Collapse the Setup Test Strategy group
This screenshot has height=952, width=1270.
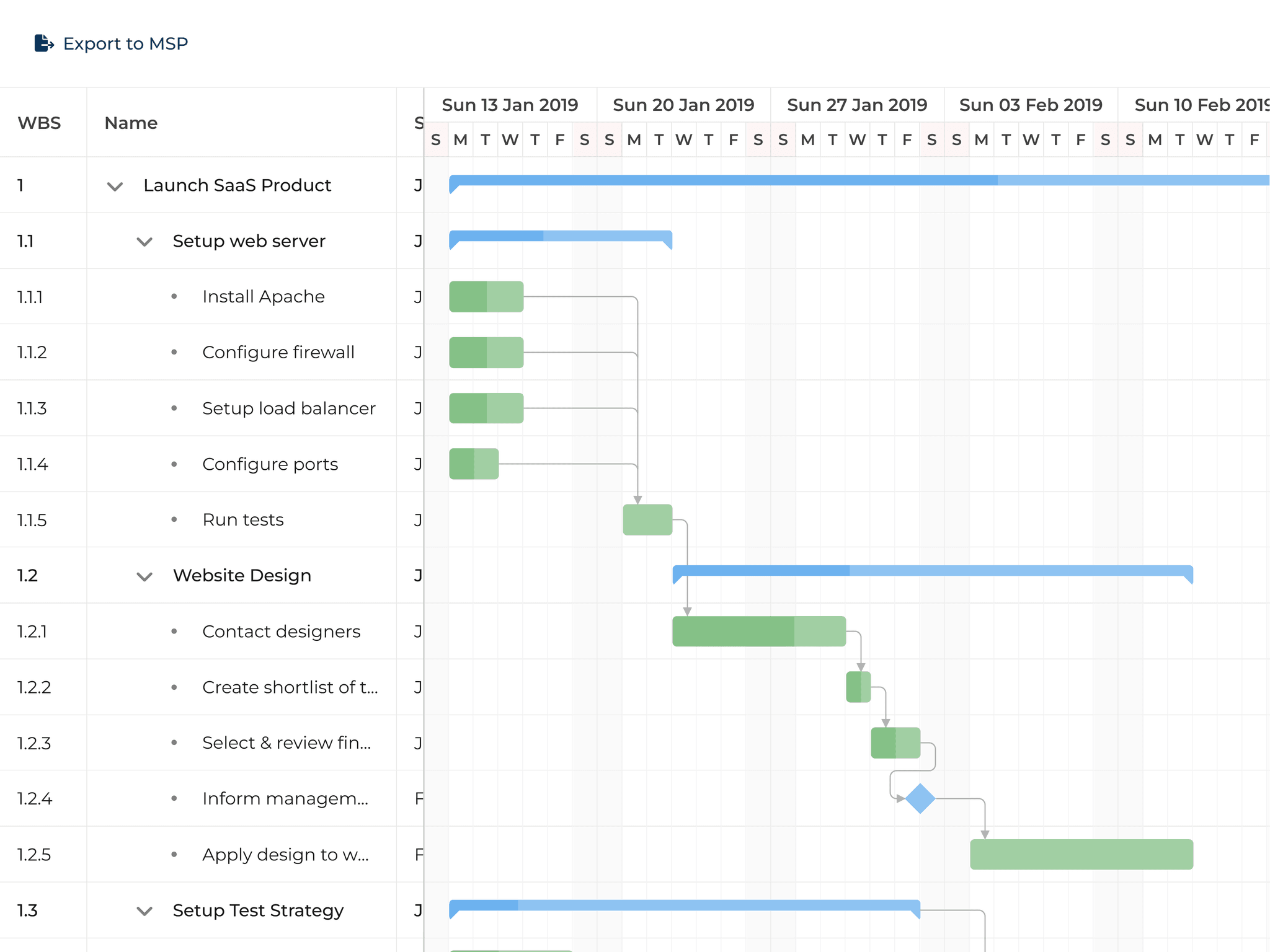coord(144,910)
